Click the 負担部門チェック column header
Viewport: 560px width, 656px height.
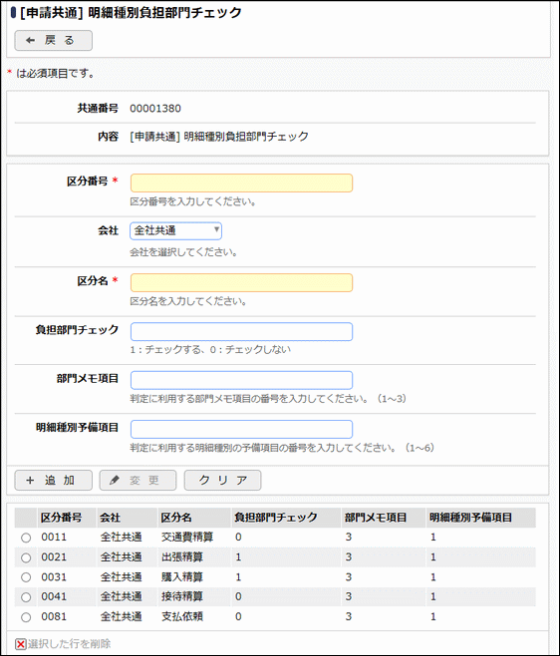point(276,518)
